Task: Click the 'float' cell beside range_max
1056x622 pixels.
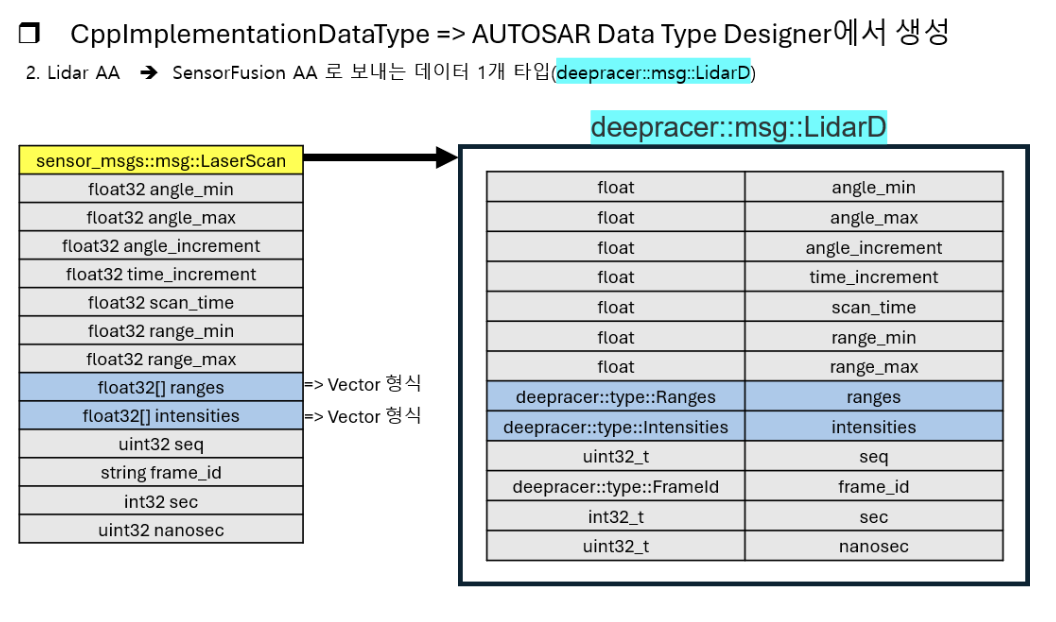Action: (616, 366)
